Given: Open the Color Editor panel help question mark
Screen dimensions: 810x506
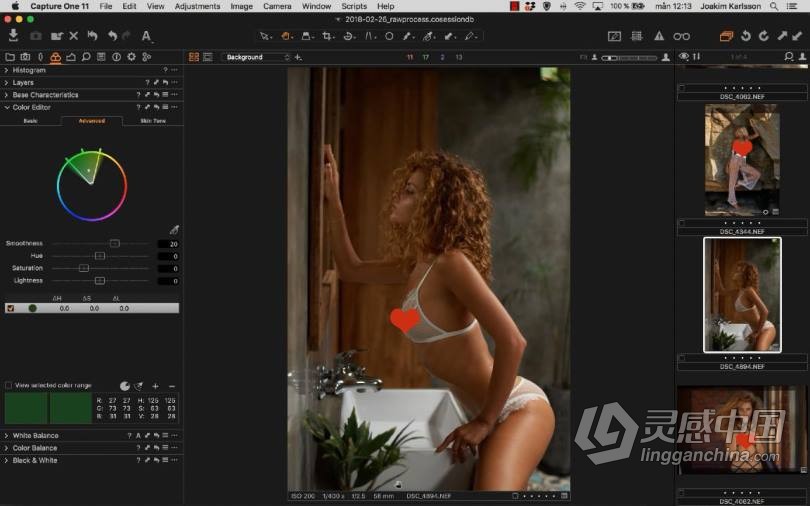Looking at the screenshot, I should 138,107.
